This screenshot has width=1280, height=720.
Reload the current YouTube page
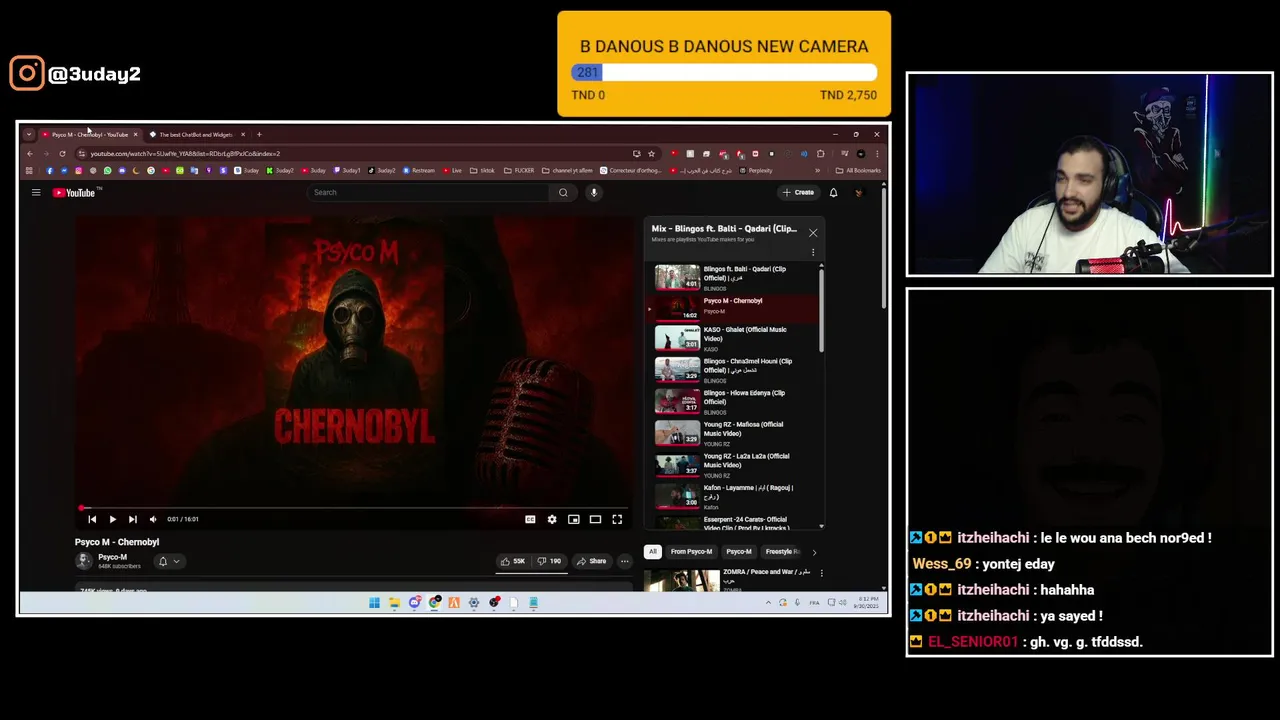pyautogui.click(x=62, y=154)
